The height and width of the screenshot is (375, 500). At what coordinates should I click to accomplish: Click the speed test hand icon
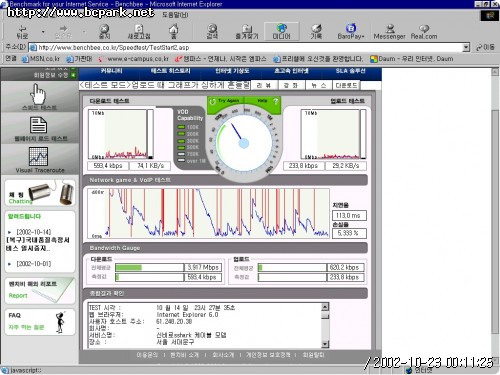coord(38,94)
